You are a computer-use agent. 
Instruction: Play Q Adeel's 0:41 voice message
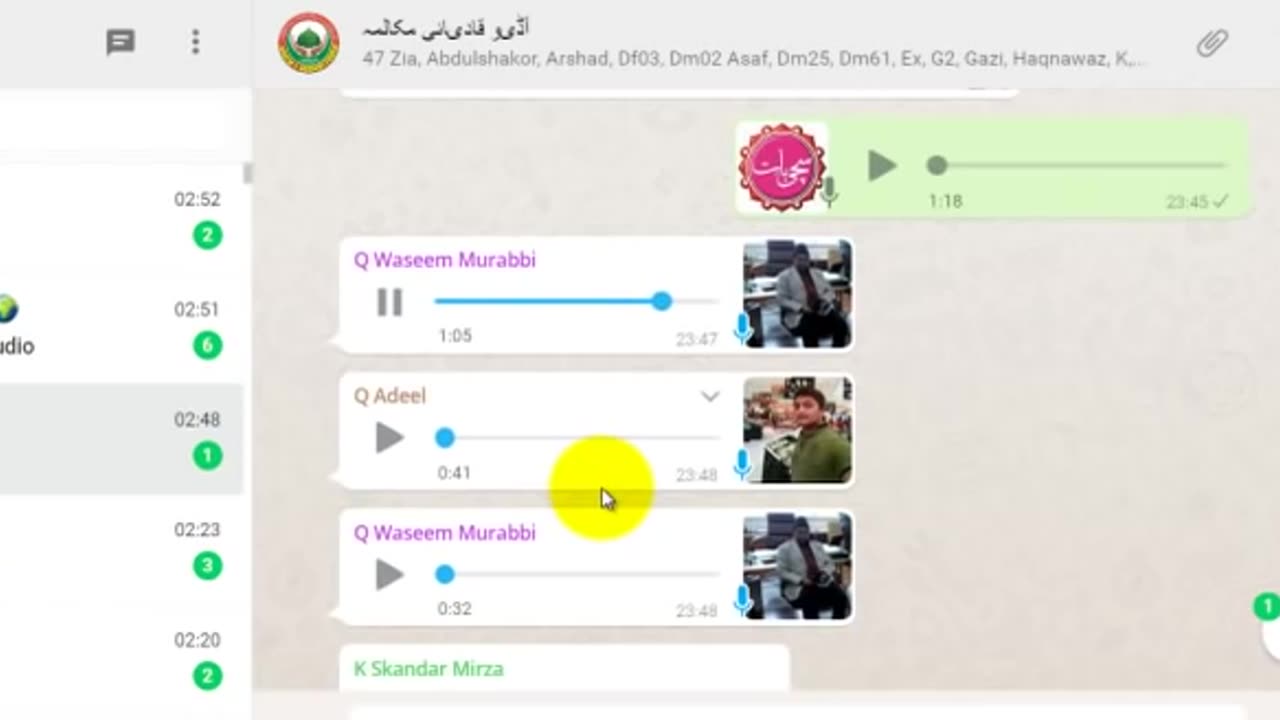click(389, 438)
